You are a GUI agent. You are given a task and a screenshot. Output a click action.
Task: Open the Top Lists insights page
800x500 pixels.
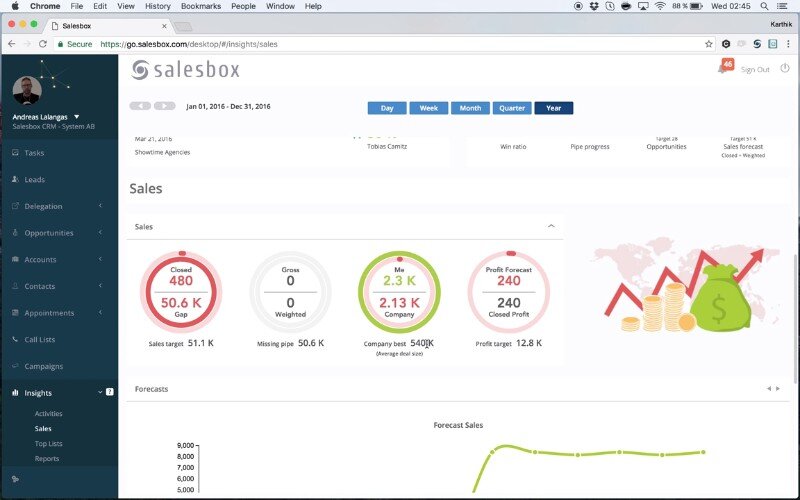tap(48, 443)
